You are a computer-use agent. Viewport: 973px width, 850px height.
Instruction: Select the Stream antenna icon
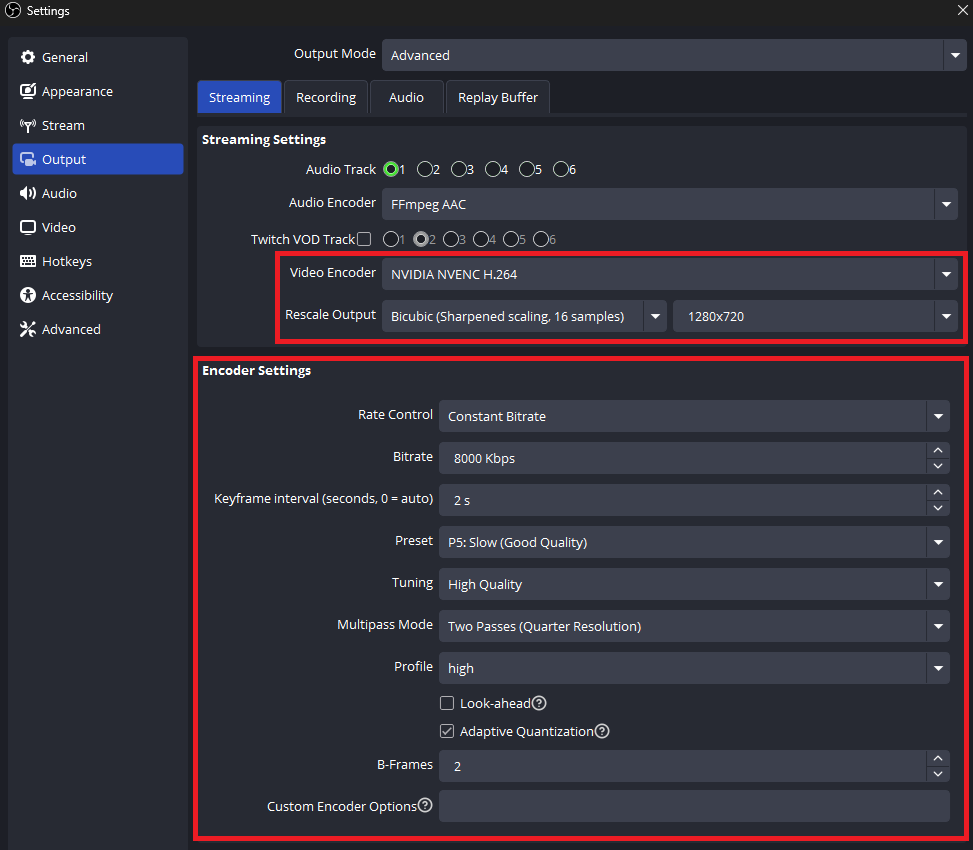click(x=28, y=125)
